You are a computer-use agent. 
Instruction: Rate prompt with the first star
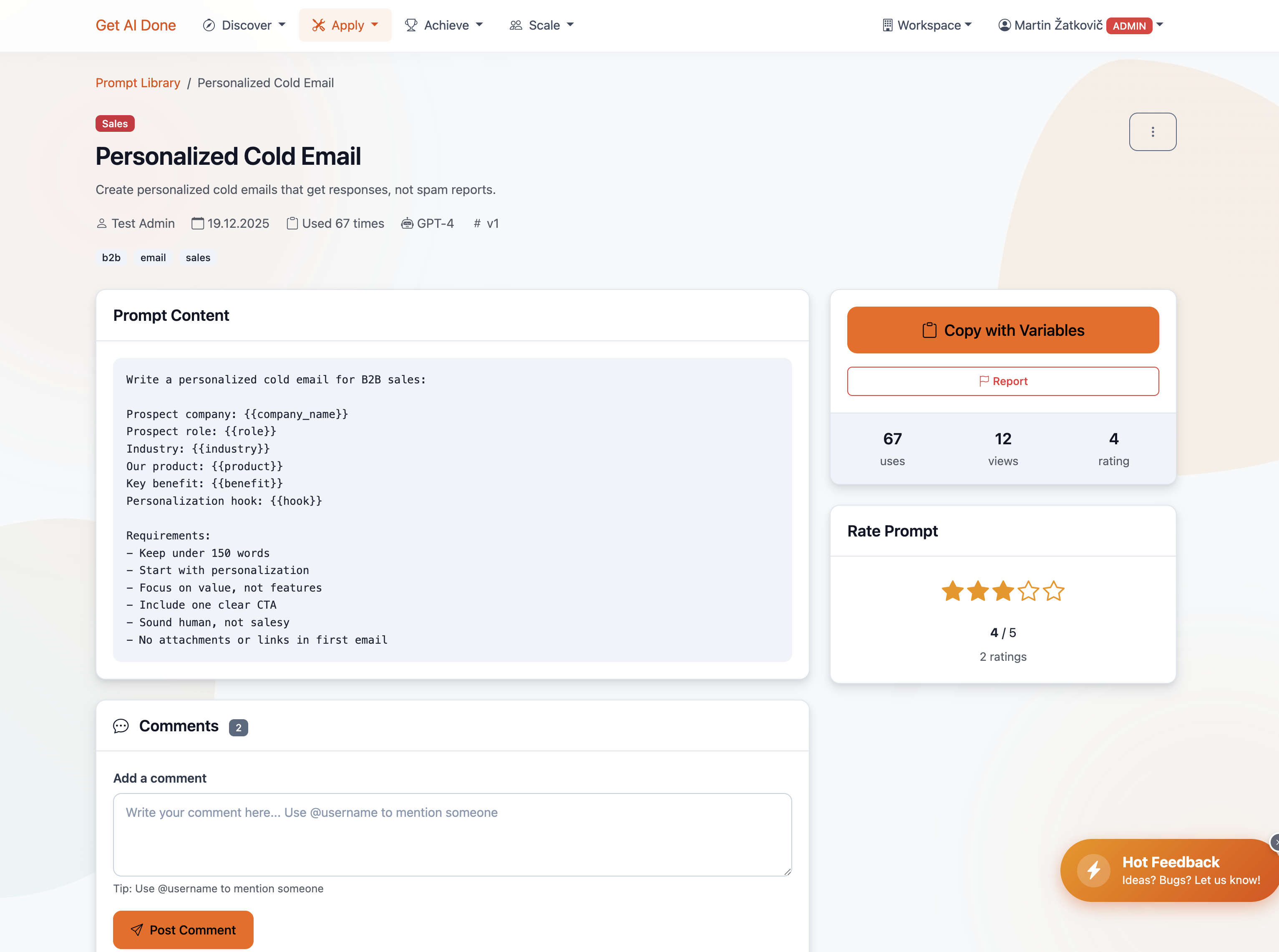coord(952,591)
